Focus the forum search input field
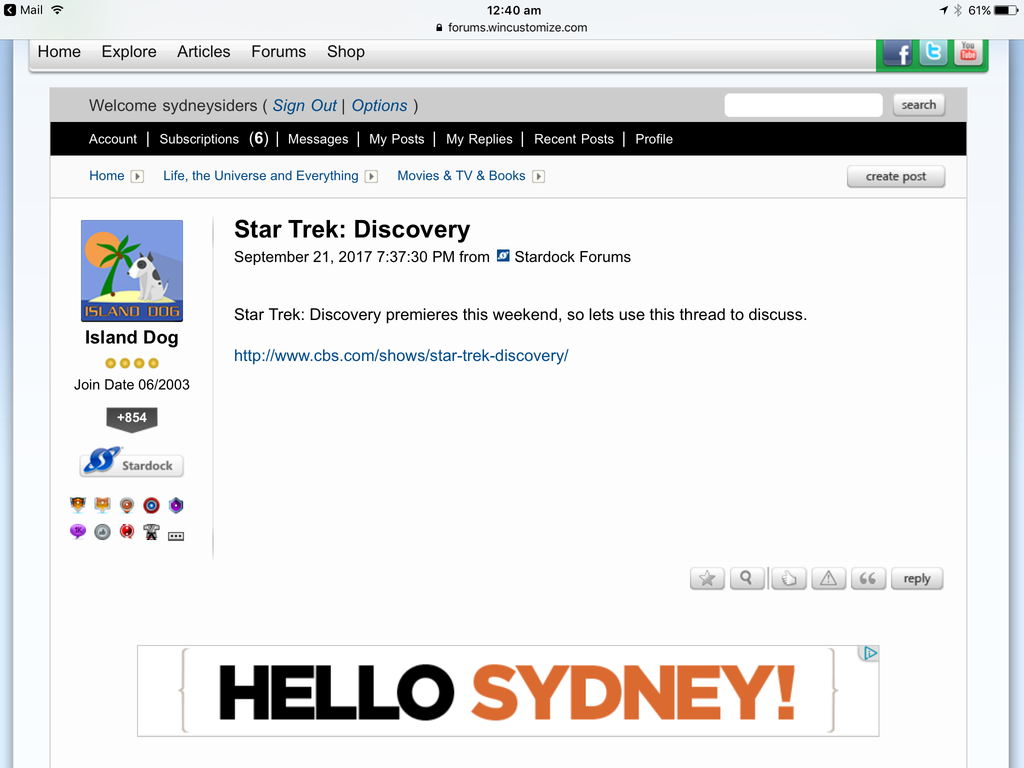The image size is (1024, 768). click(x=803, y=105)
